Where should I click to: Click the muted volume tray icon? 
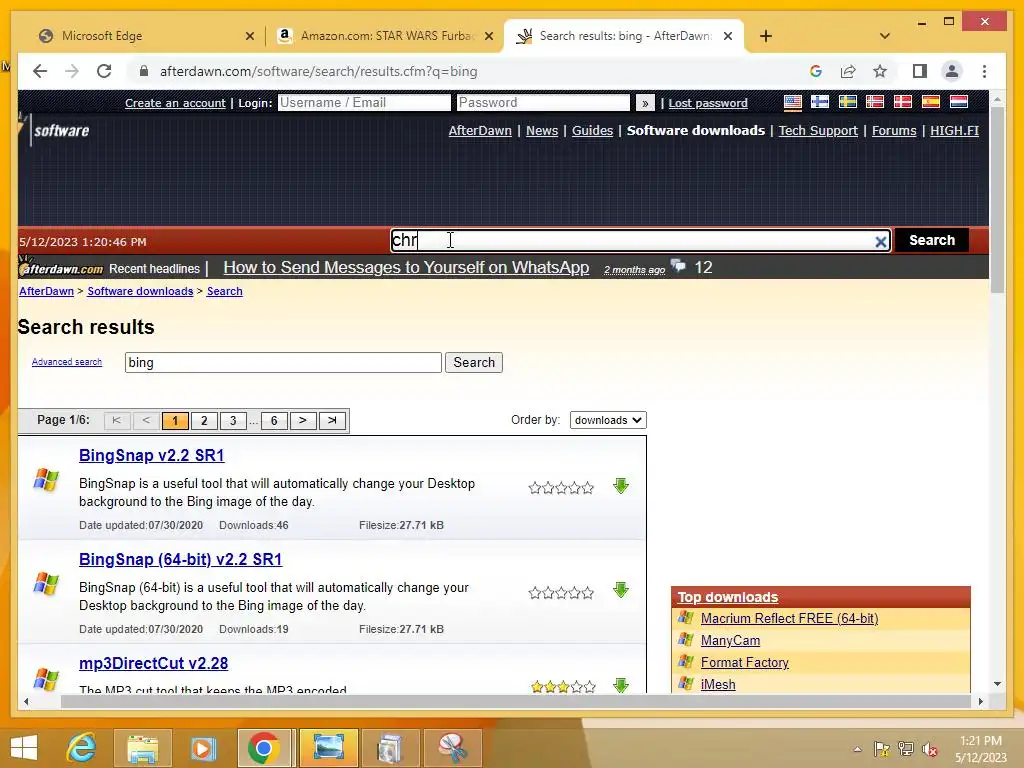coord(930,749)
